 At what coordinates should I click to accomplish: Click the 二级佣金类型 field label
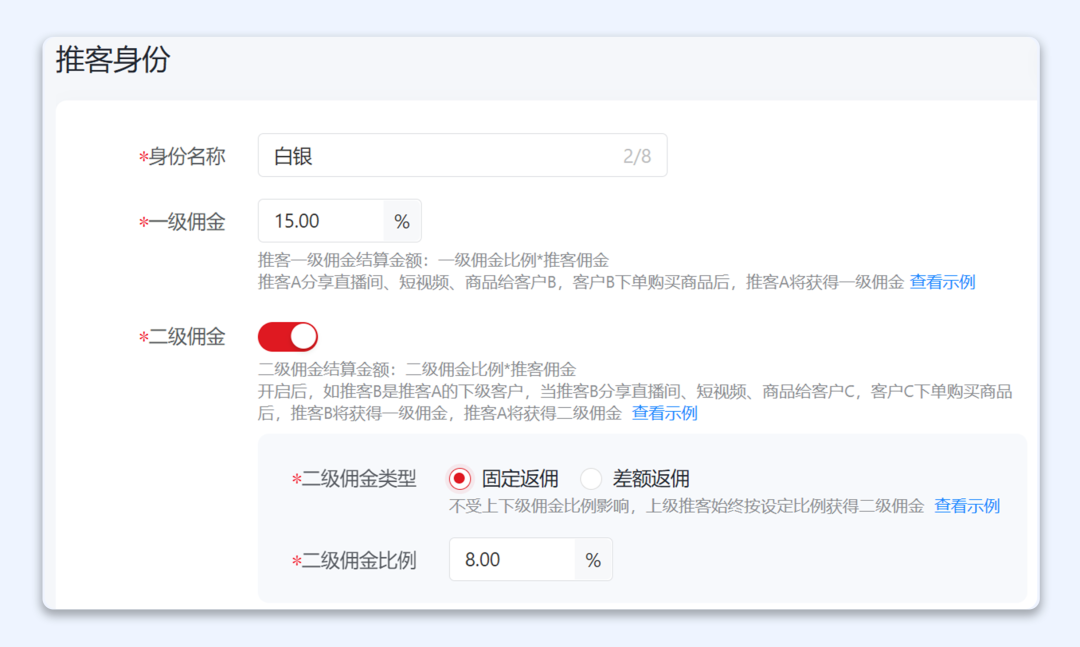361,478
